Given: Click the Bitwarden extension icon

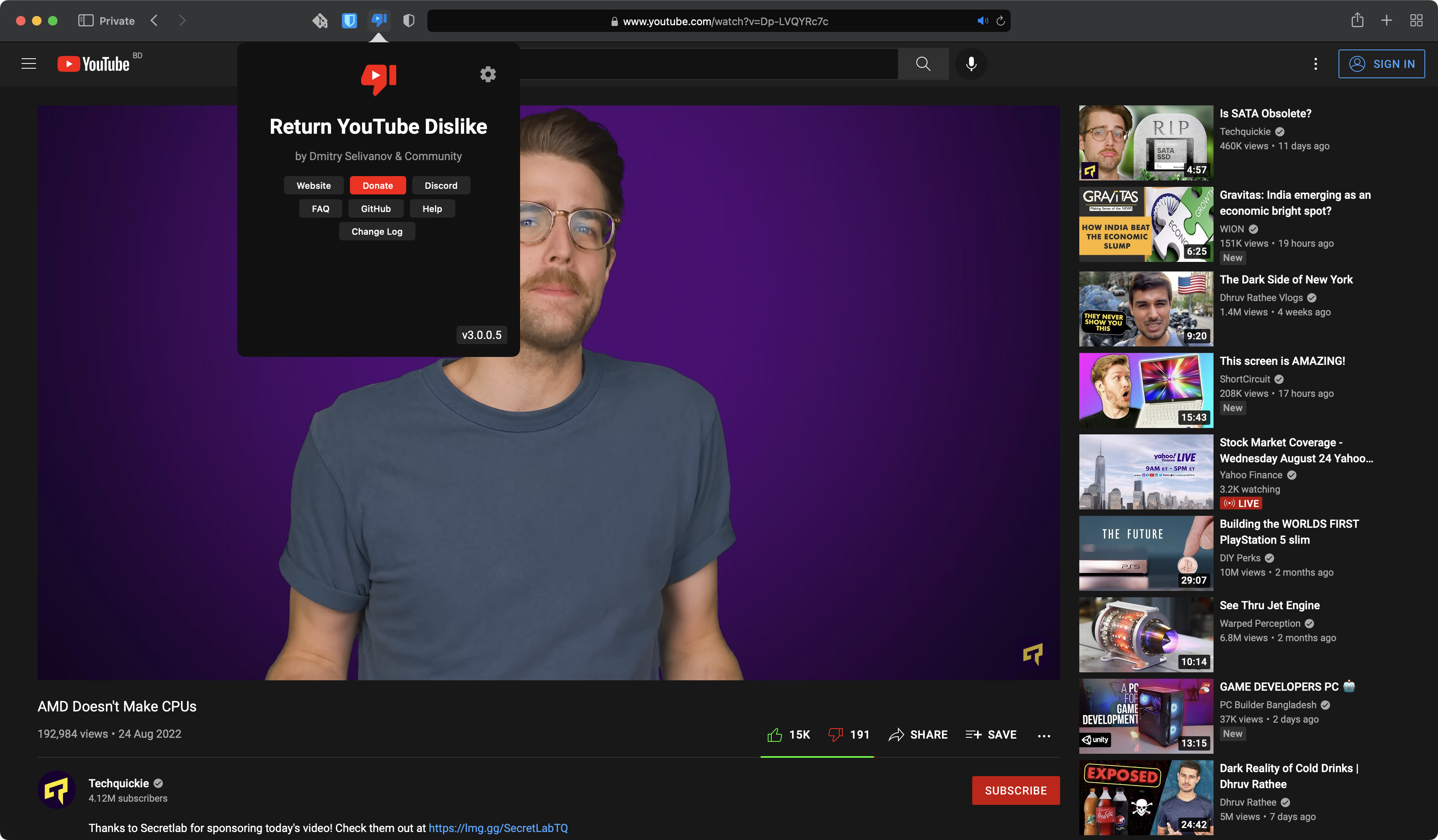Looking at the screenshot, I should 349,21.
